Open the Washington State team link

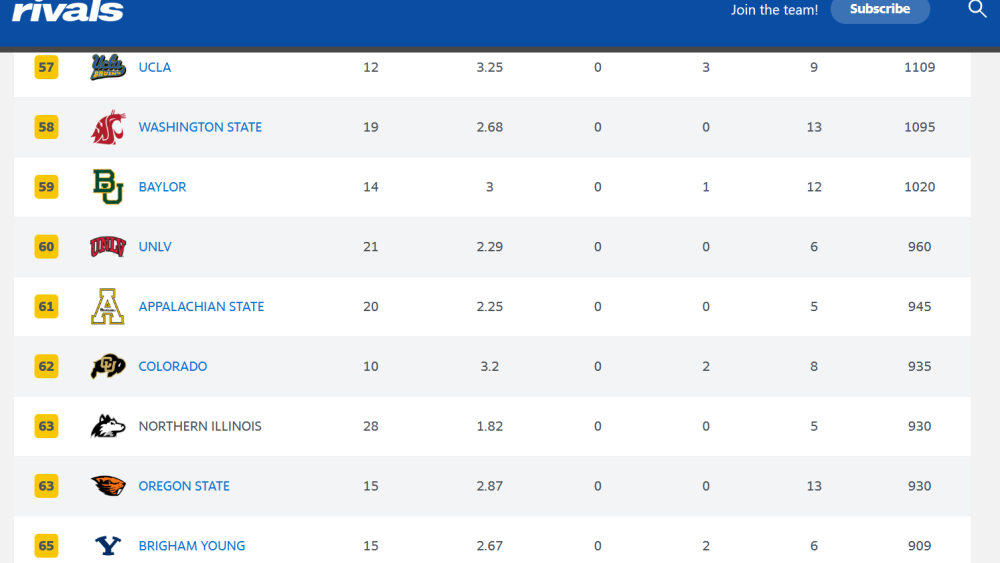200,128
